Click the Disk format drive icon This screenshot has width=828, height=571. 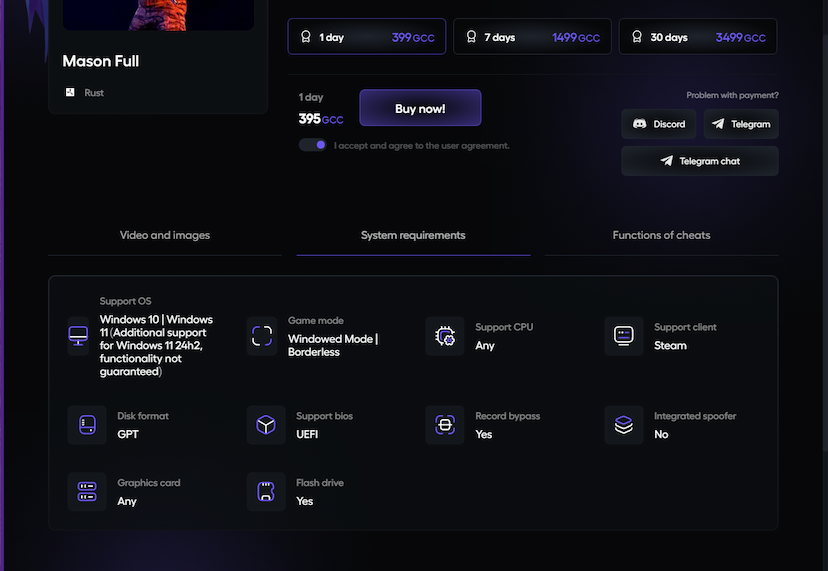click(87, 425)
